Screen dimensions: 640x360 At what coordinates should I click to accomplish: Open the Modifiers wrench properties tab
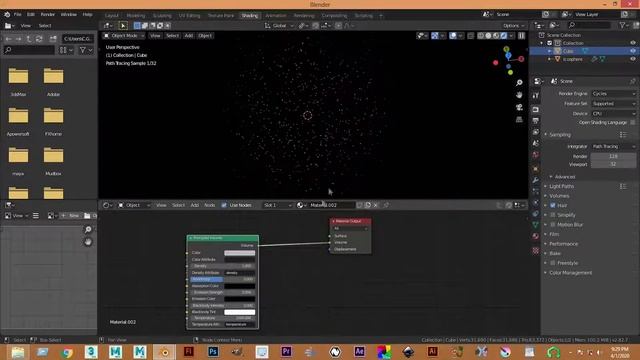point(536,180)
